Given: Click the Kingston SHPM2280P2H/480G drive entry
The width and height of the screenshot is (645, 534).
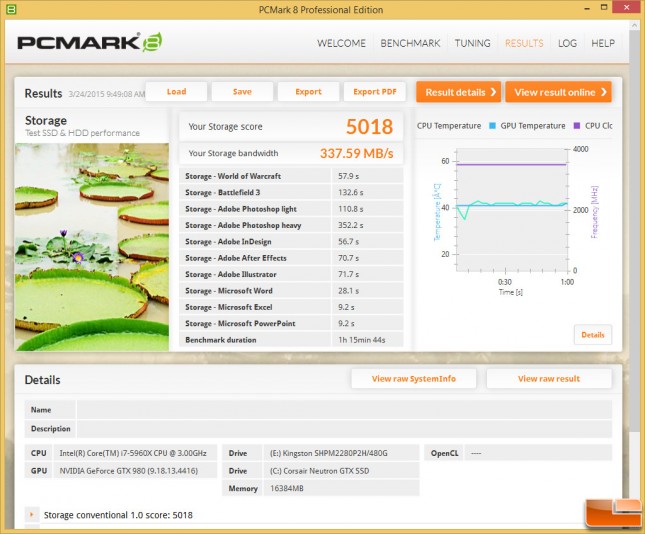Looking at the screenshot, I should pyautogui.click(x=329, y=453).
